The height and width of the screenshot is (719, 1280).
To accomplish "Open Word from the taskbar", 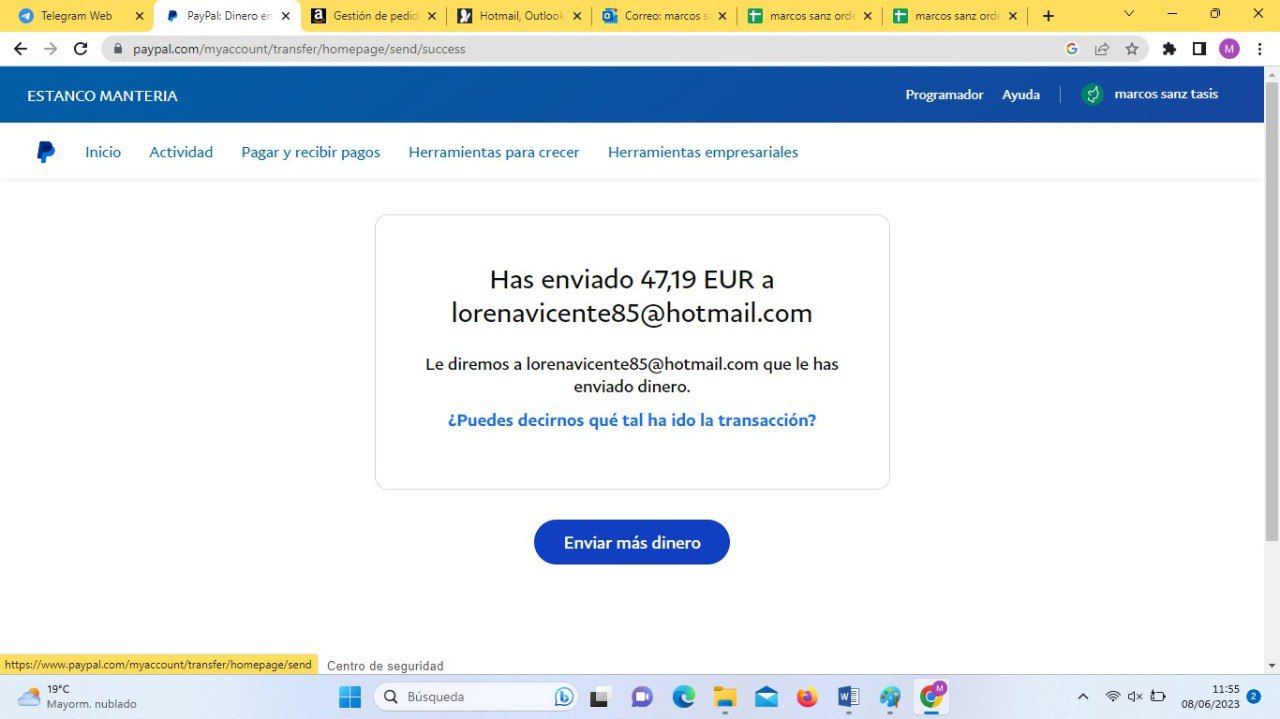I will (x=848, y=697).
